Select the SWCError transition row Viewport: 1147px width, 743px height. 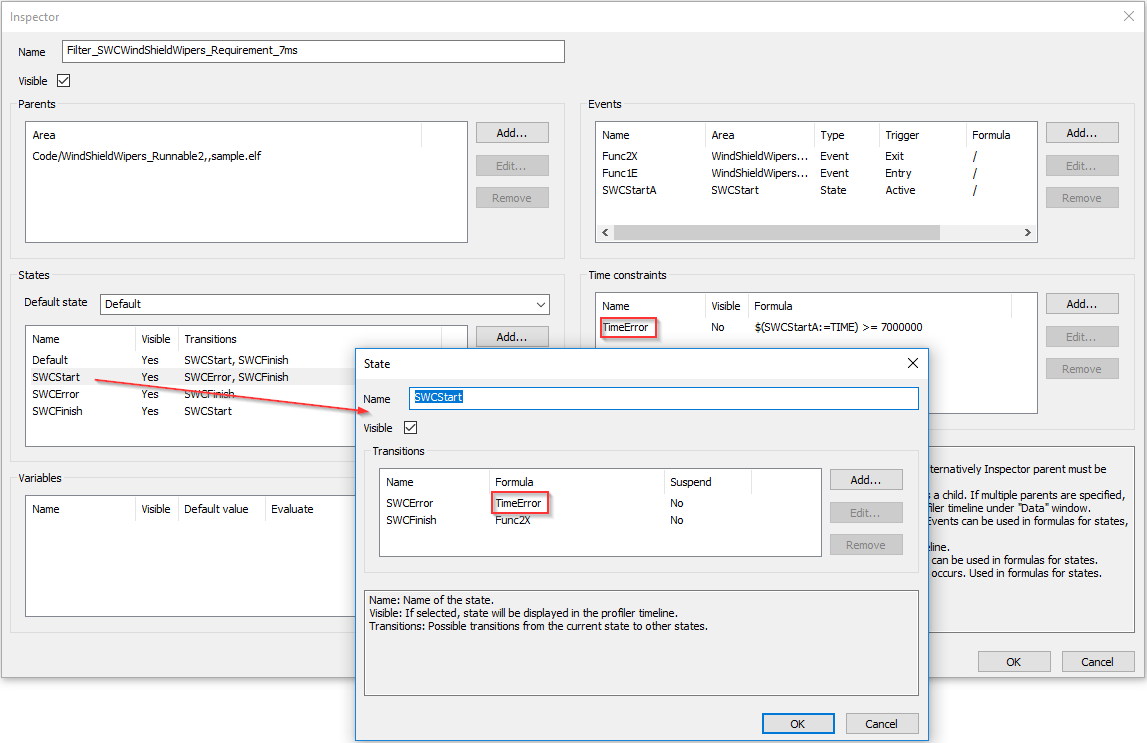pos(410,503)
